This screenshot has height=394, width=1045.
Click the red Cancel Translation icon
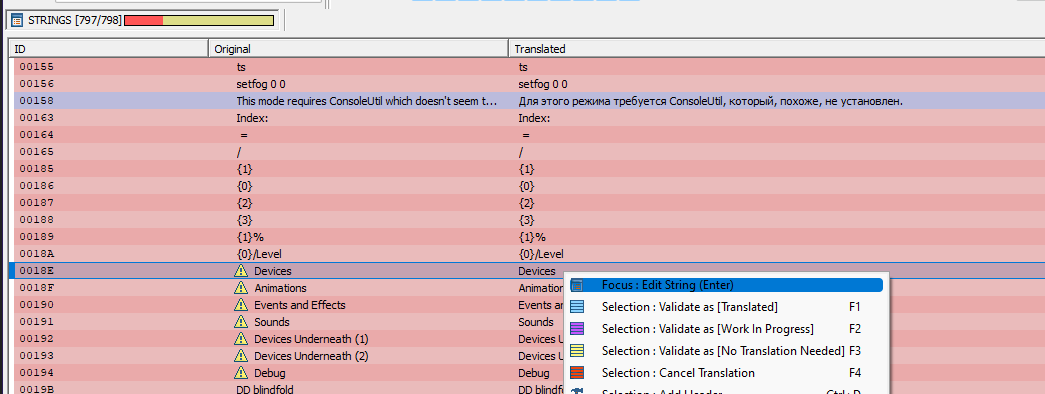click(x=577, y=373)
